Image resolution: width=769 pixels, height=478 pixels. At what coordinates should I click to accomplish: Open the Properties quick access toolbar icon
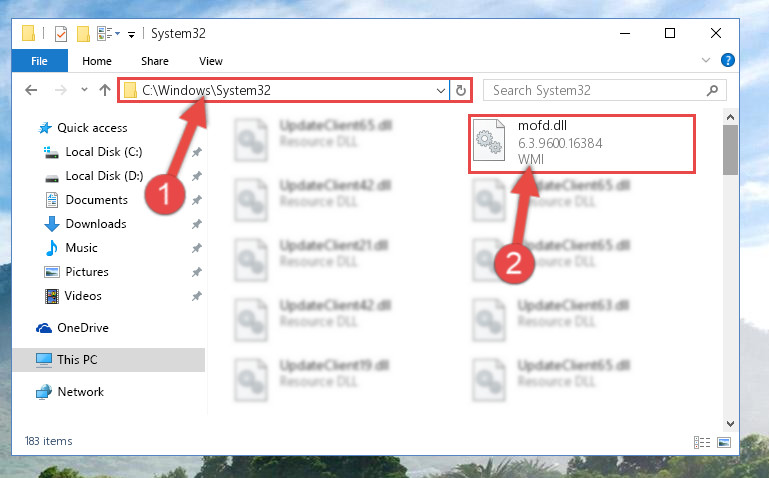tap(61, 34)
